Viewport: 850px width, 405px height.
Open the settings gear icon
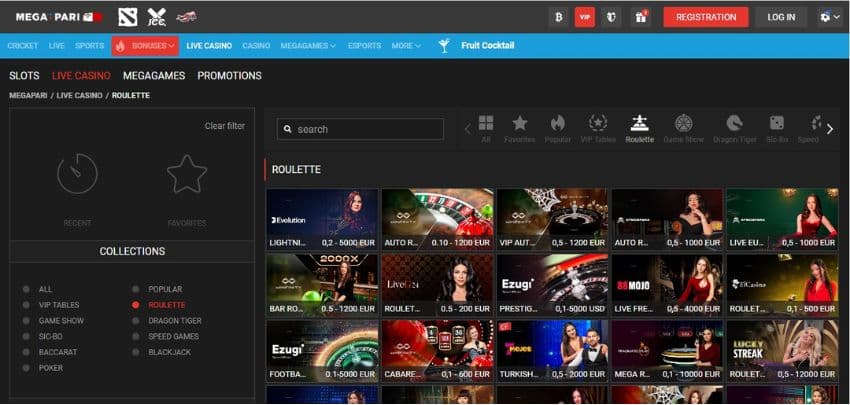[826, 17]
